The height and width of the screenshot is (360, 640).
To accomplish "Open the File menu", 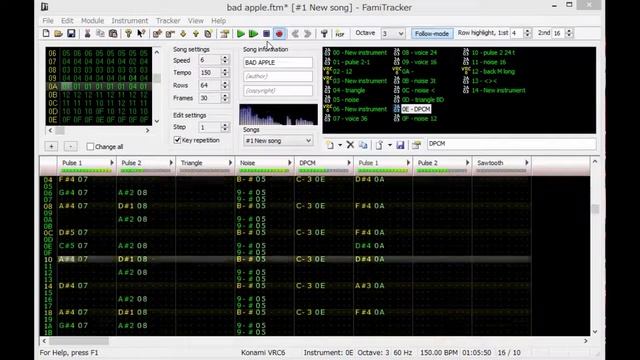I will tap(48, 20).
